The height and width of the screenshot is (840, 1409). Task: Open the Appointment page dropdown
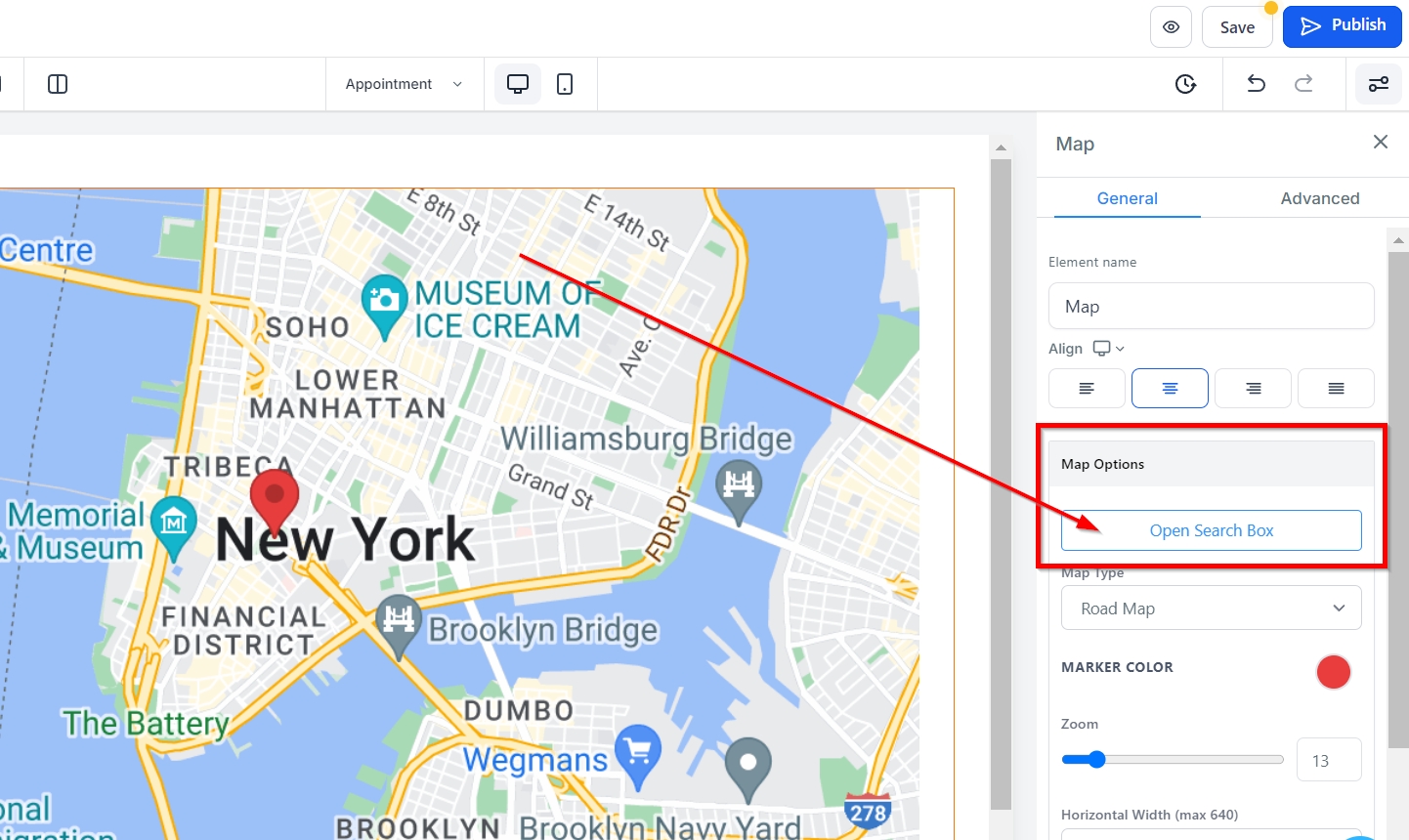point(404,84)
